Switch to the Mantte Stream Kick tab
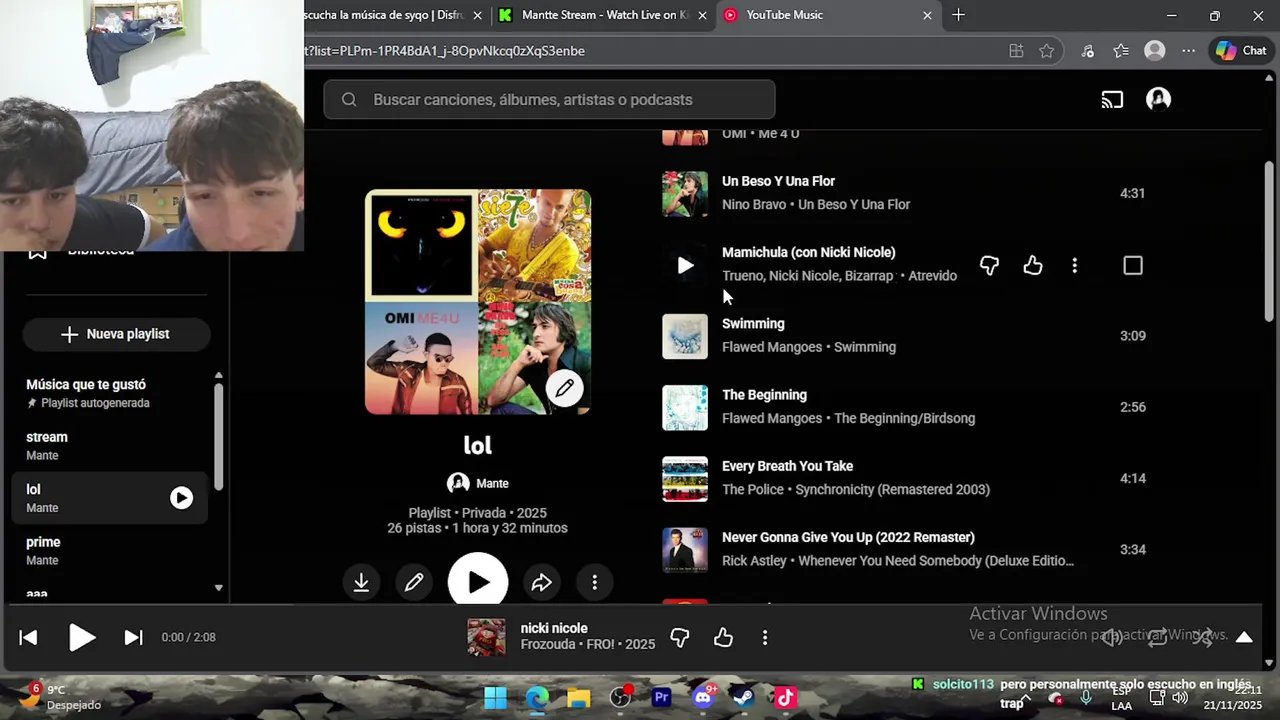Image resolution: width=1280 pixels, height=720 pixels. pyautogui.click(x=602, y=15)
